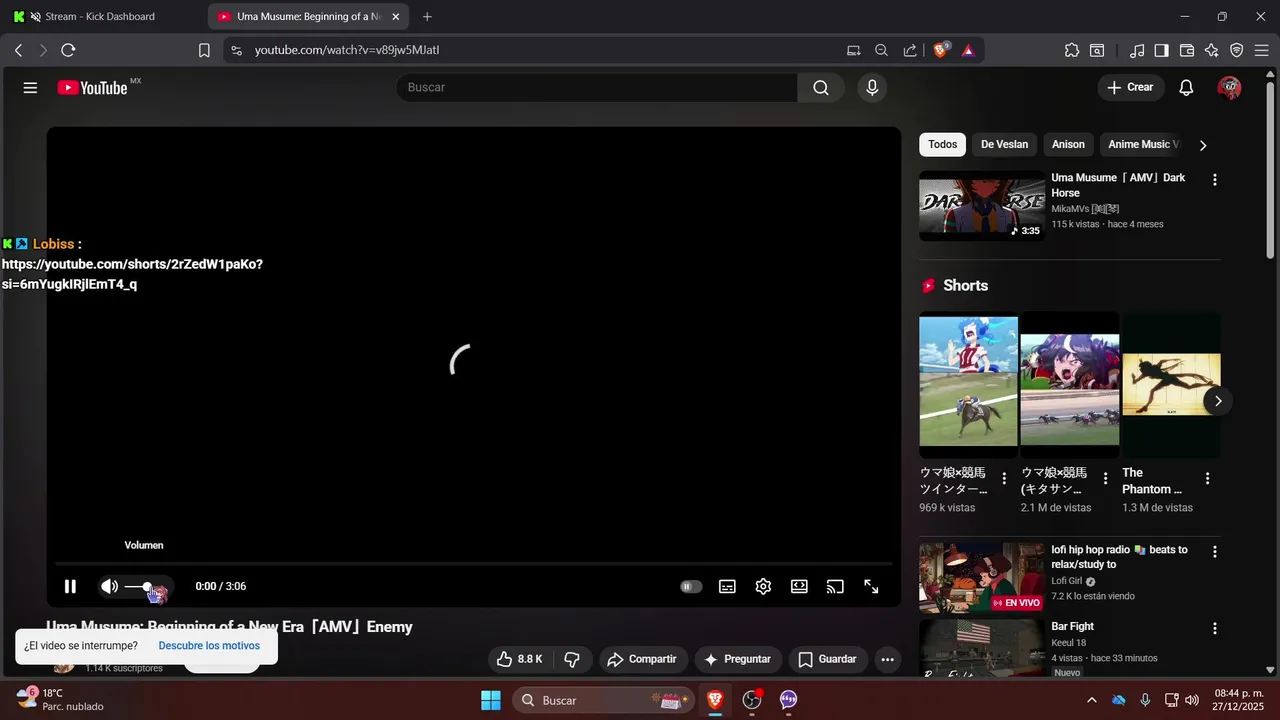Bookmark this page
Screen dimensions: 1280x720
(204, 50)
